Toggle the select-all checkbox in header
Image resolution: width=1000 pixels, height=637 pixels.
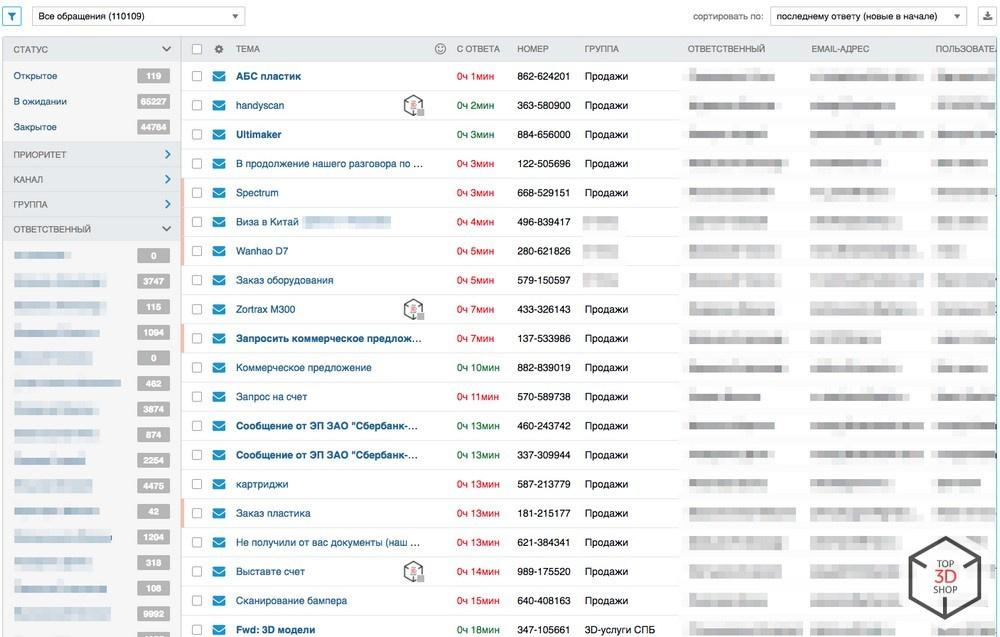[197, 49]
